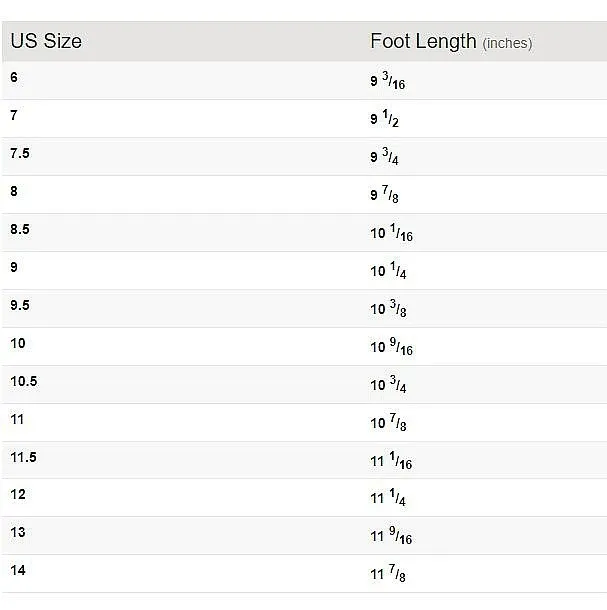
Task: Select the US size 14 cell
Action: click(x=18, y=570)
